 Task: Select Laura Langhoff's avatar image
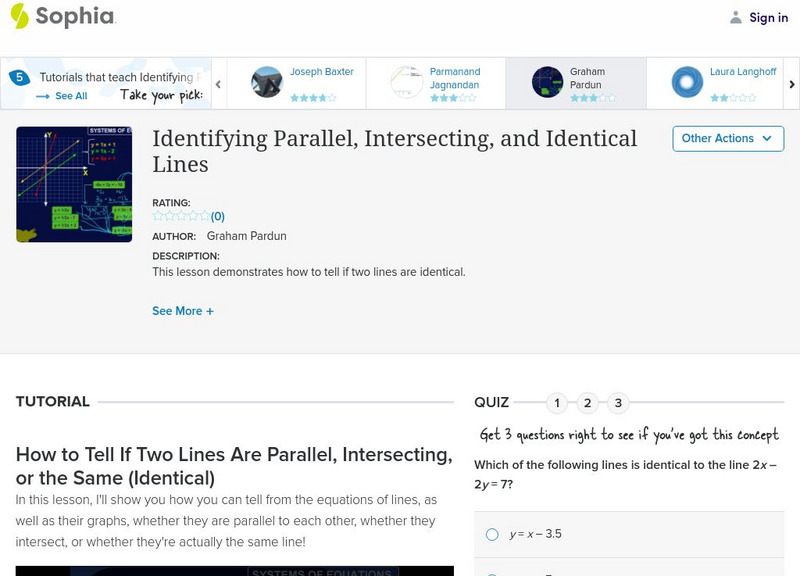(687, 82)
